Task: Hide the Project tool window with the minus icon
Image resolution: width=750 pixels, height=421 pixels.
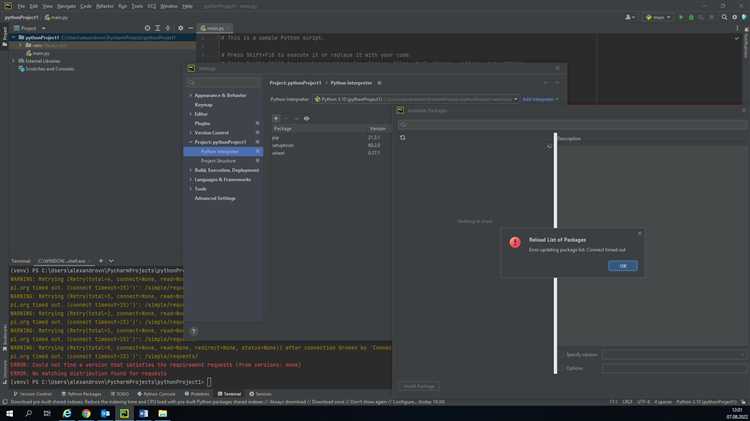Action: [190, 28]
